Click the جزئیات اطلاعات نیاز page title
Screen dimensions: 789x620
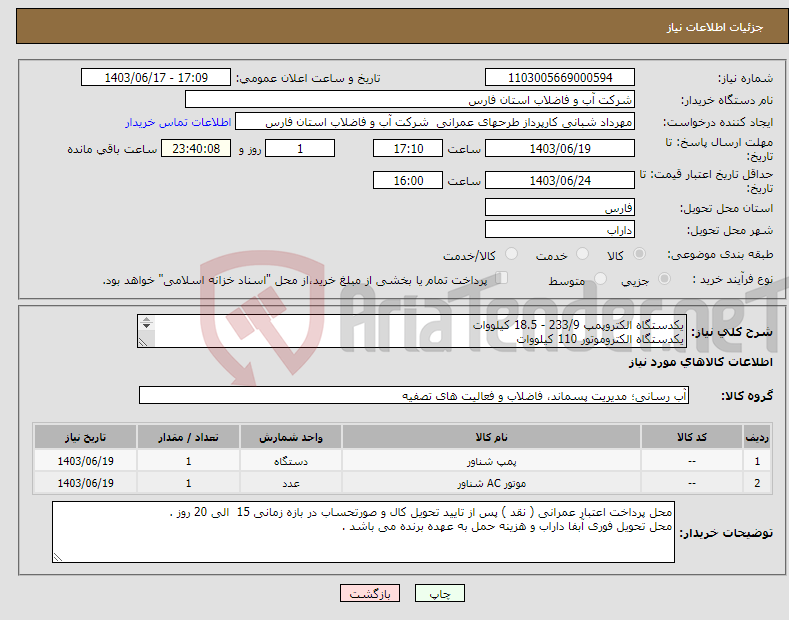pyautogui.click(x=715, y=27)
